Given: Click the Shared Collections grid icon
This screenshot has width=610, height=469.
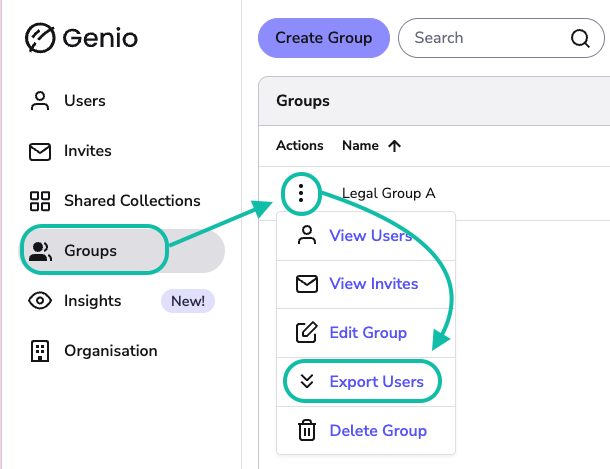Looking at the screenshot, I should [x=40, y=201].
